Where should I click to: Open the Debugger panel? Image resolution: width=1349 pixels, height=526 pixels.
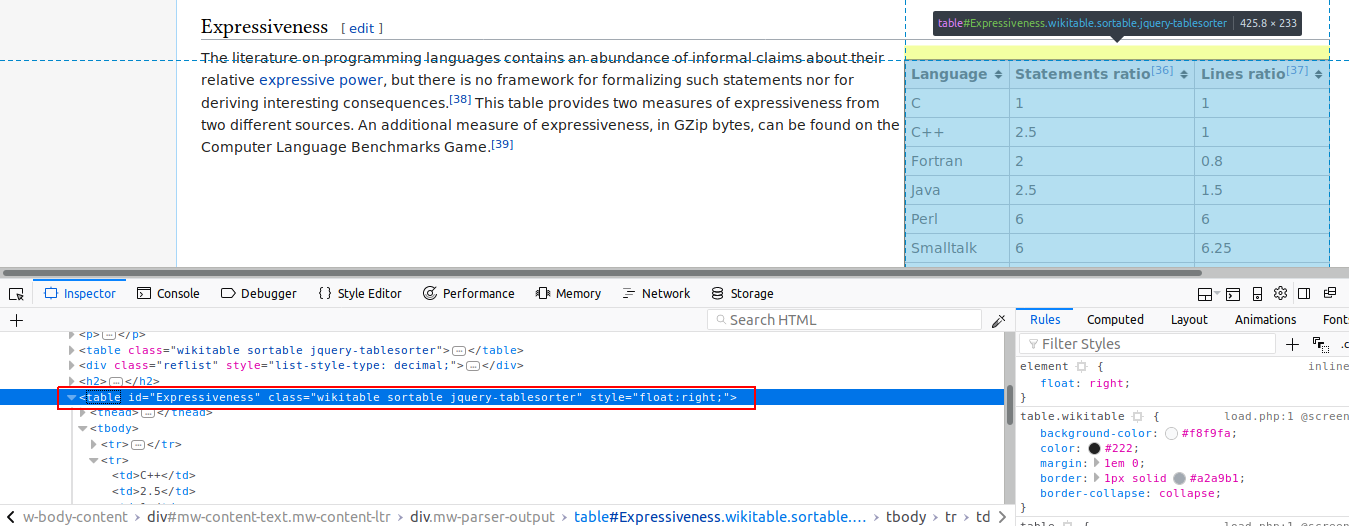pyautogui.click(x=259, y=294)
